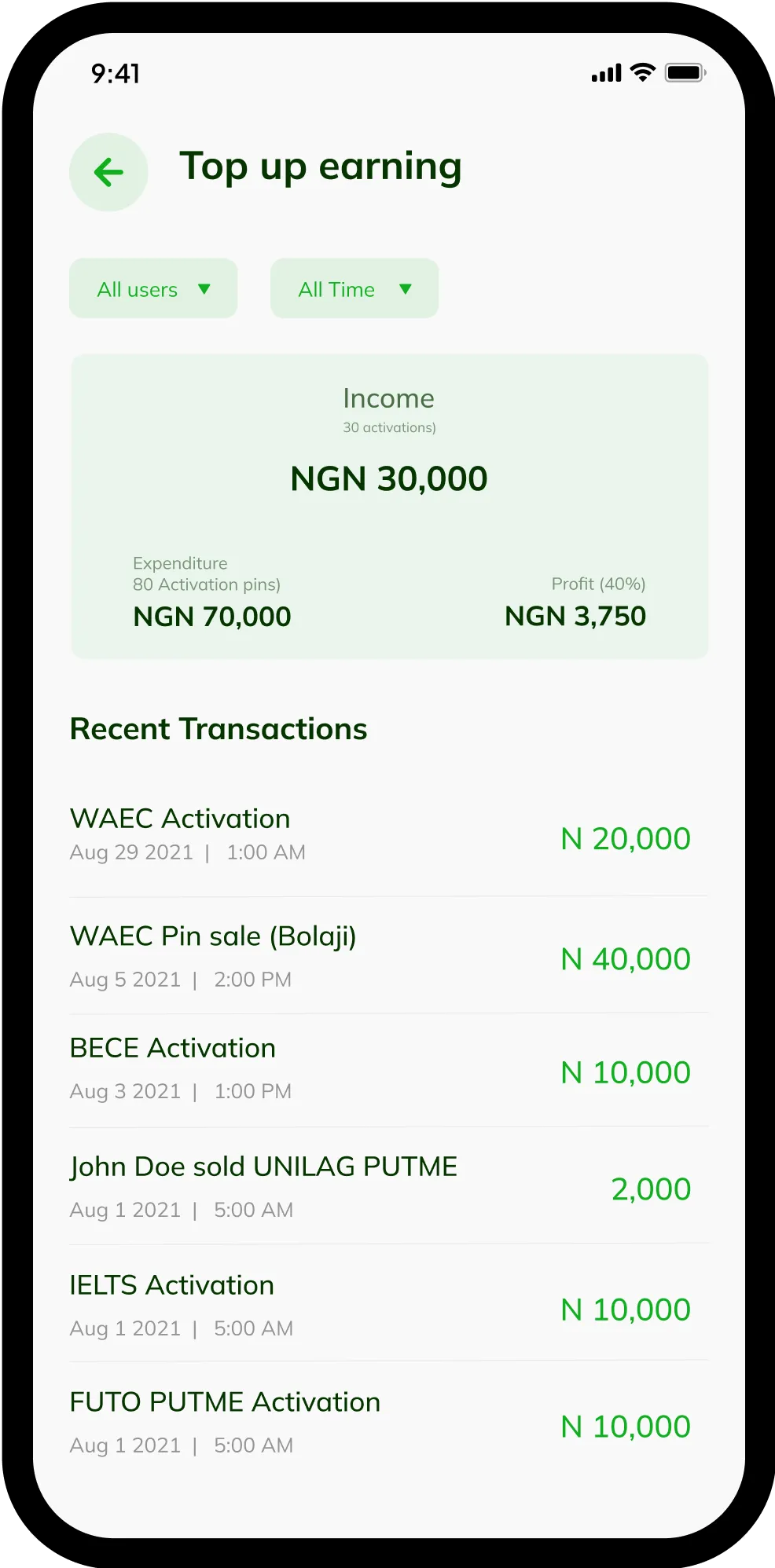The image size is (775, 1568).
Task: Tap the cellular signal bars icon
Action: pyautogui.click(x=606, y=73)
